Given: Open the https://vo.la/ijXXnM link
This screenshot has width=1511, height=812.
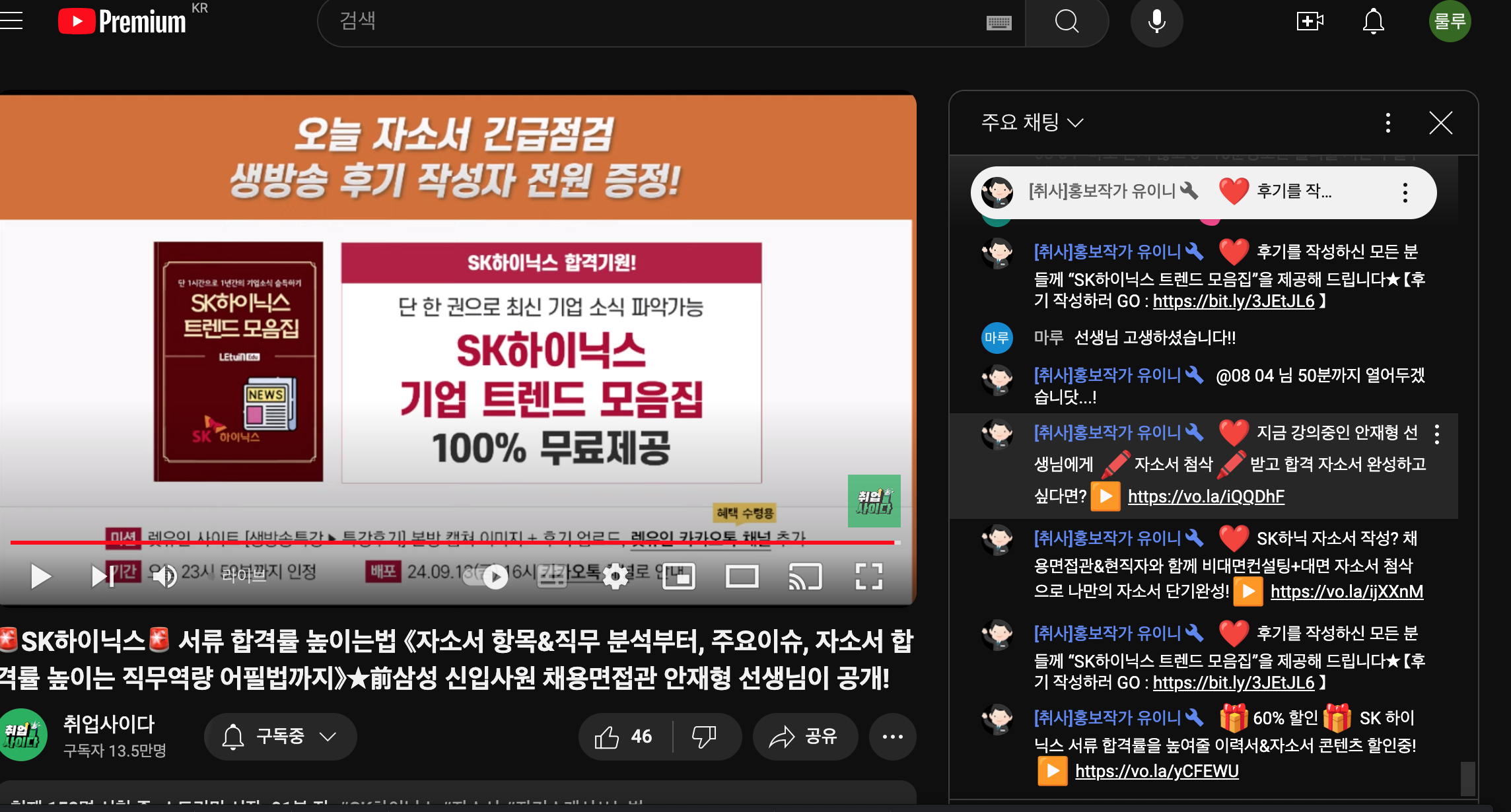Looking at the screenshot, I should pos(1347,592).
